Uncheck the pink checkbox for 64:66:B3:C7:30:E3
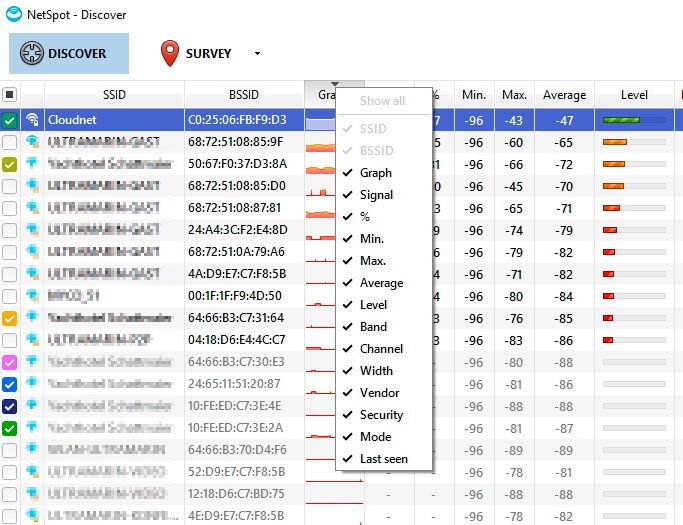This screenshot has height=525, width=683. click(x=10, y=362)
